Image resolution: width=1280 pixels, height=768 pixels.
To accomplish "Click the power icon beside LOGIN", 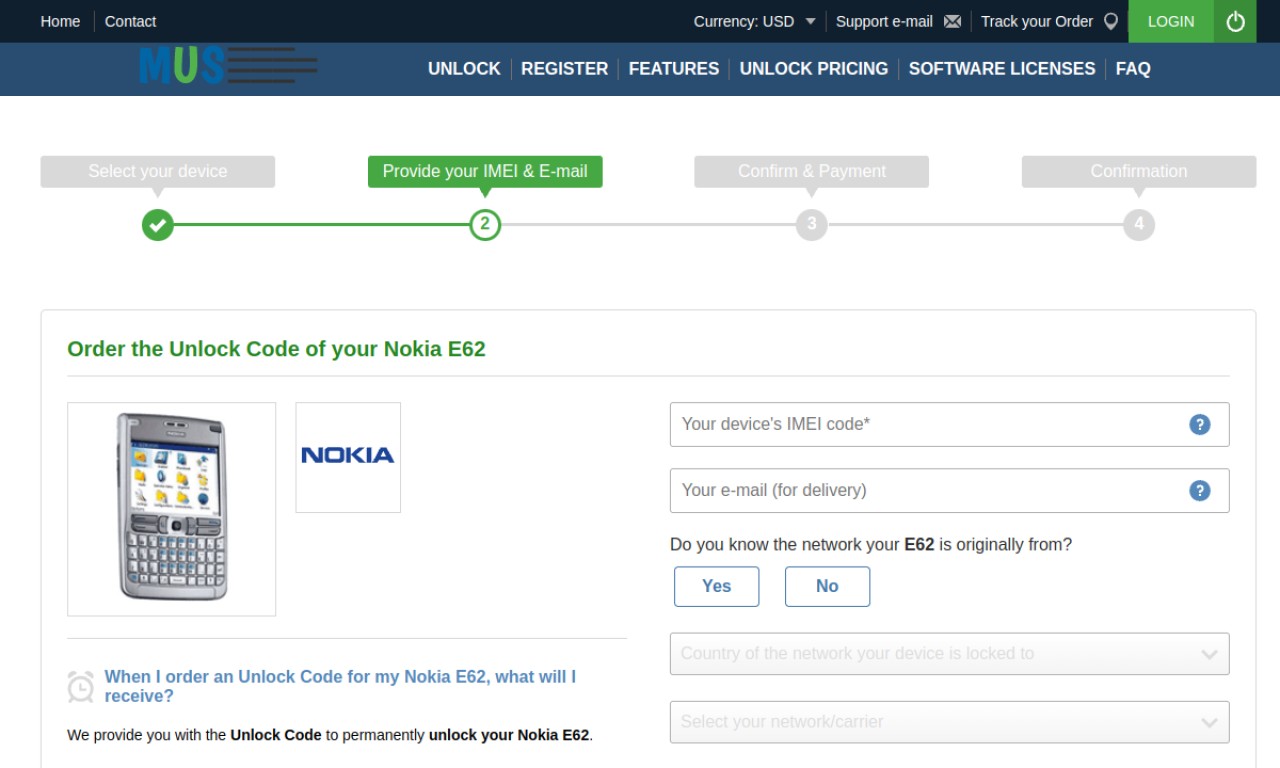I will [x=1235, y=21].
